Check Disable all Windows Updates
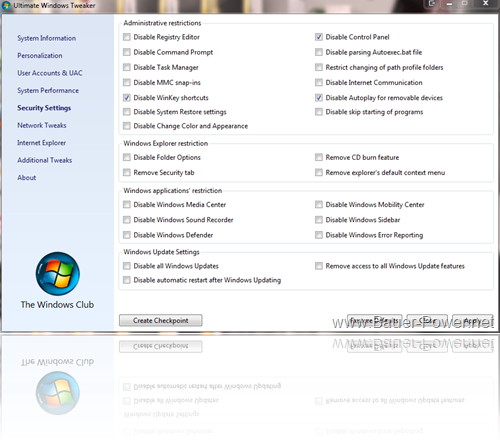The image size is (500, 444). [127, 266]
